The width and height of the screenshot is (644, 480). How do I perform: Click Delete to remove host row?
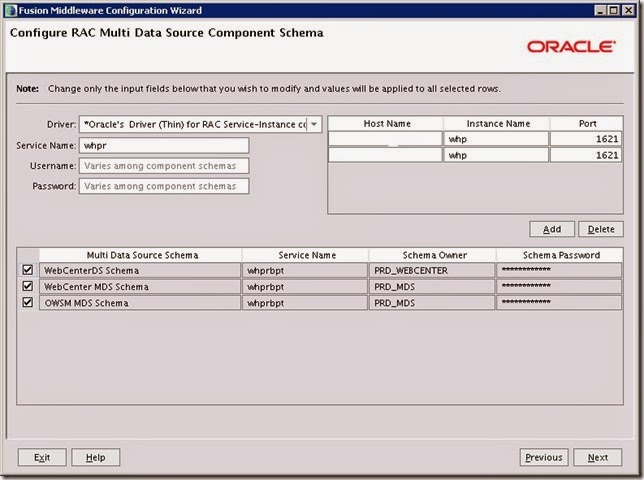coord(600,229)
